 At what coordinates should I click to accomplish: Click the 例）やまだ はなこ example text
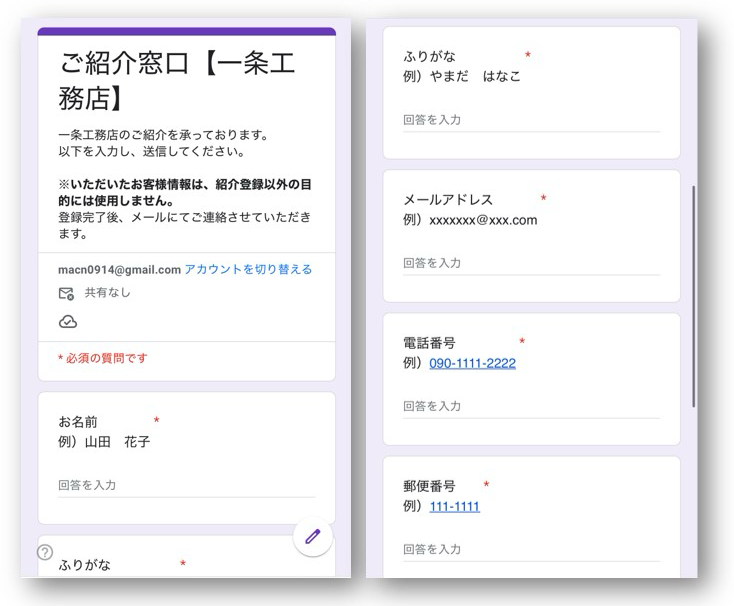click(462, 76)
